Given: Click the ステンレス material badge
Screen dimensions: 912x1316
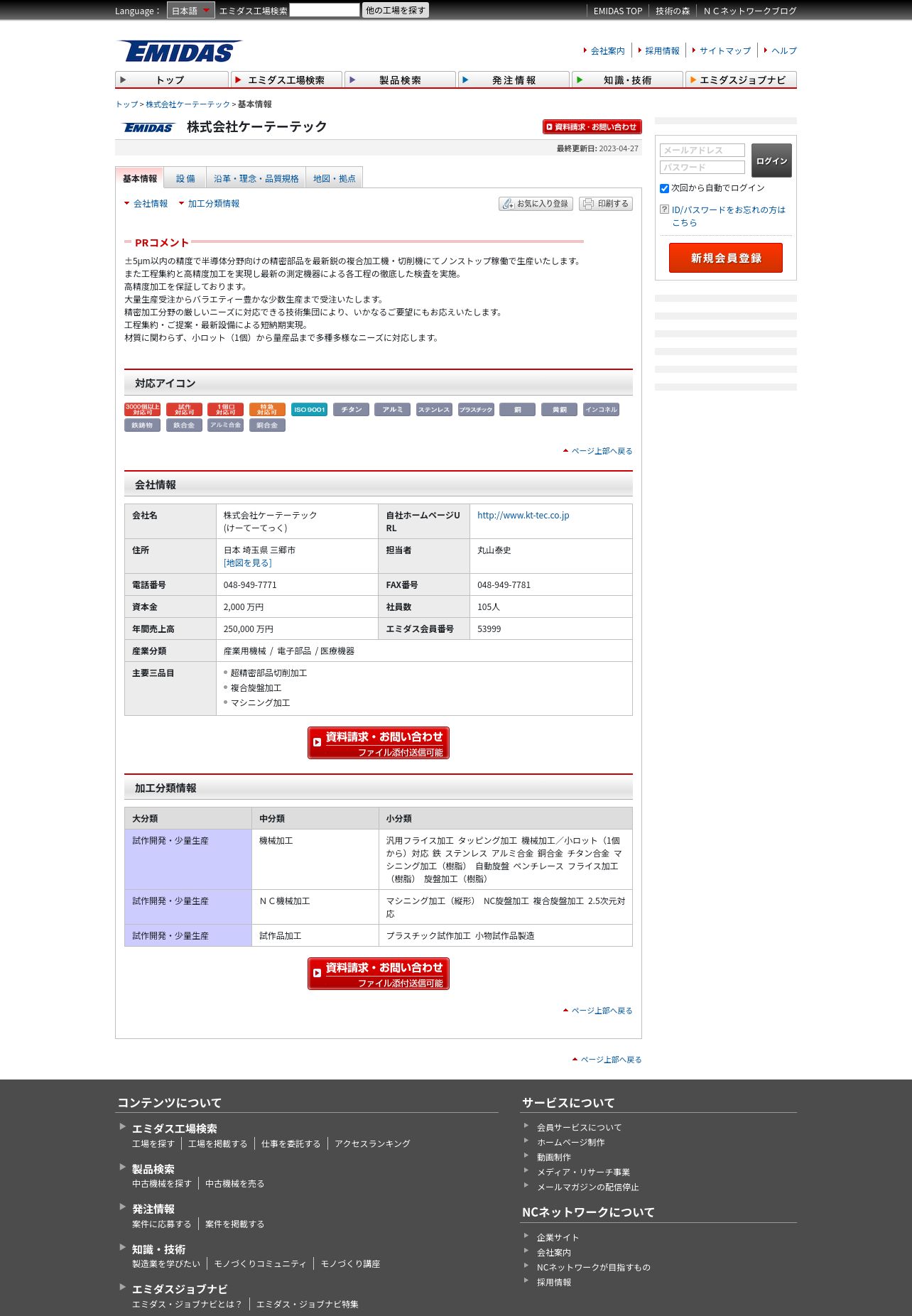Looking at the screenshot, I should click(x=434, y=410).
